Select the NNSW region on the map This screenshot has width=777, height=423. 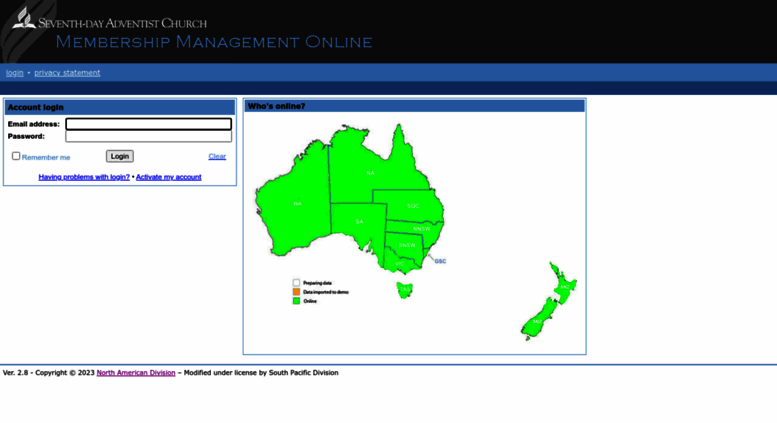point(416,228)
